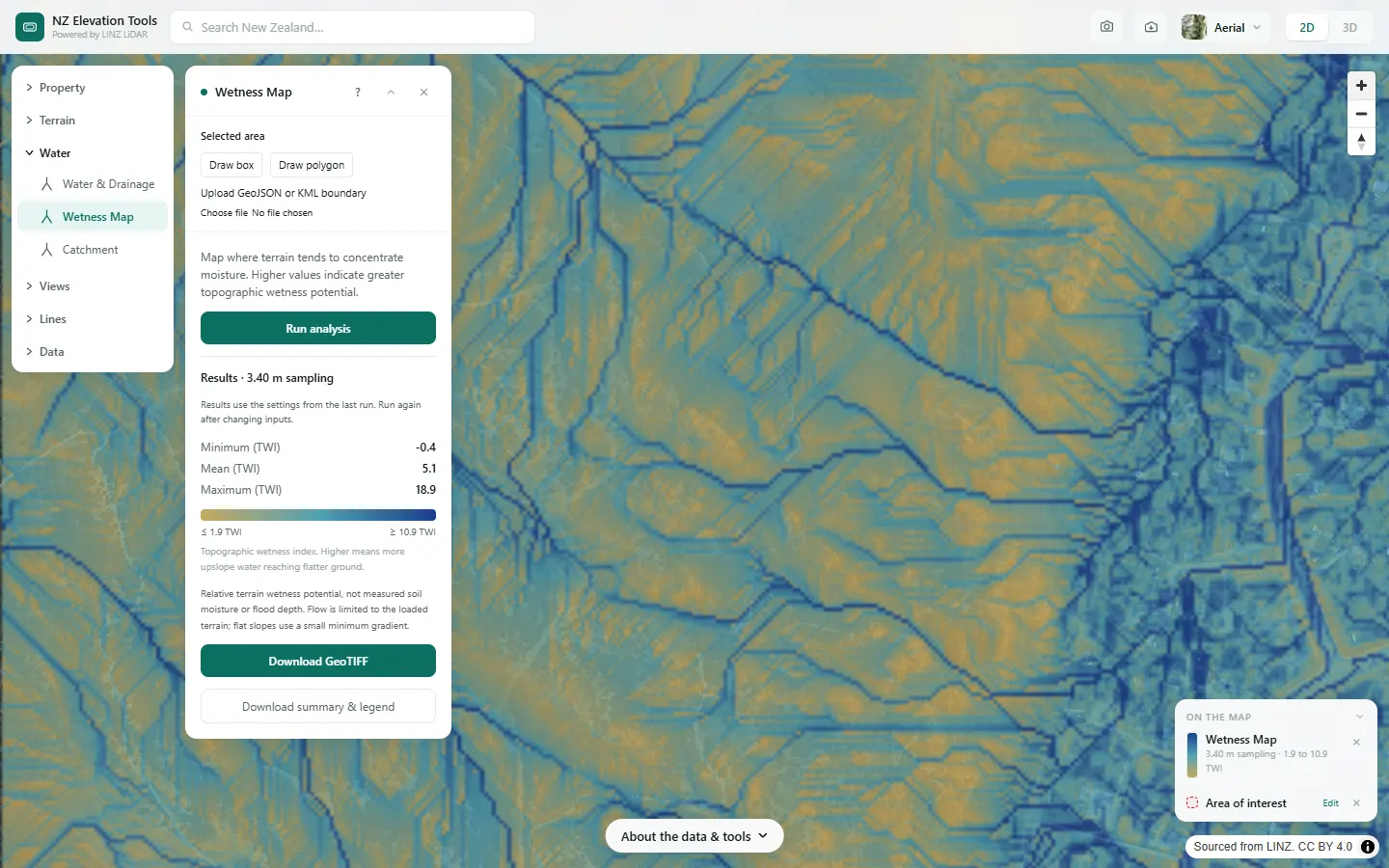The image size is (1389, 868).
Task: Open the Aerial basemap dropdown
Action: (1222, 27)
